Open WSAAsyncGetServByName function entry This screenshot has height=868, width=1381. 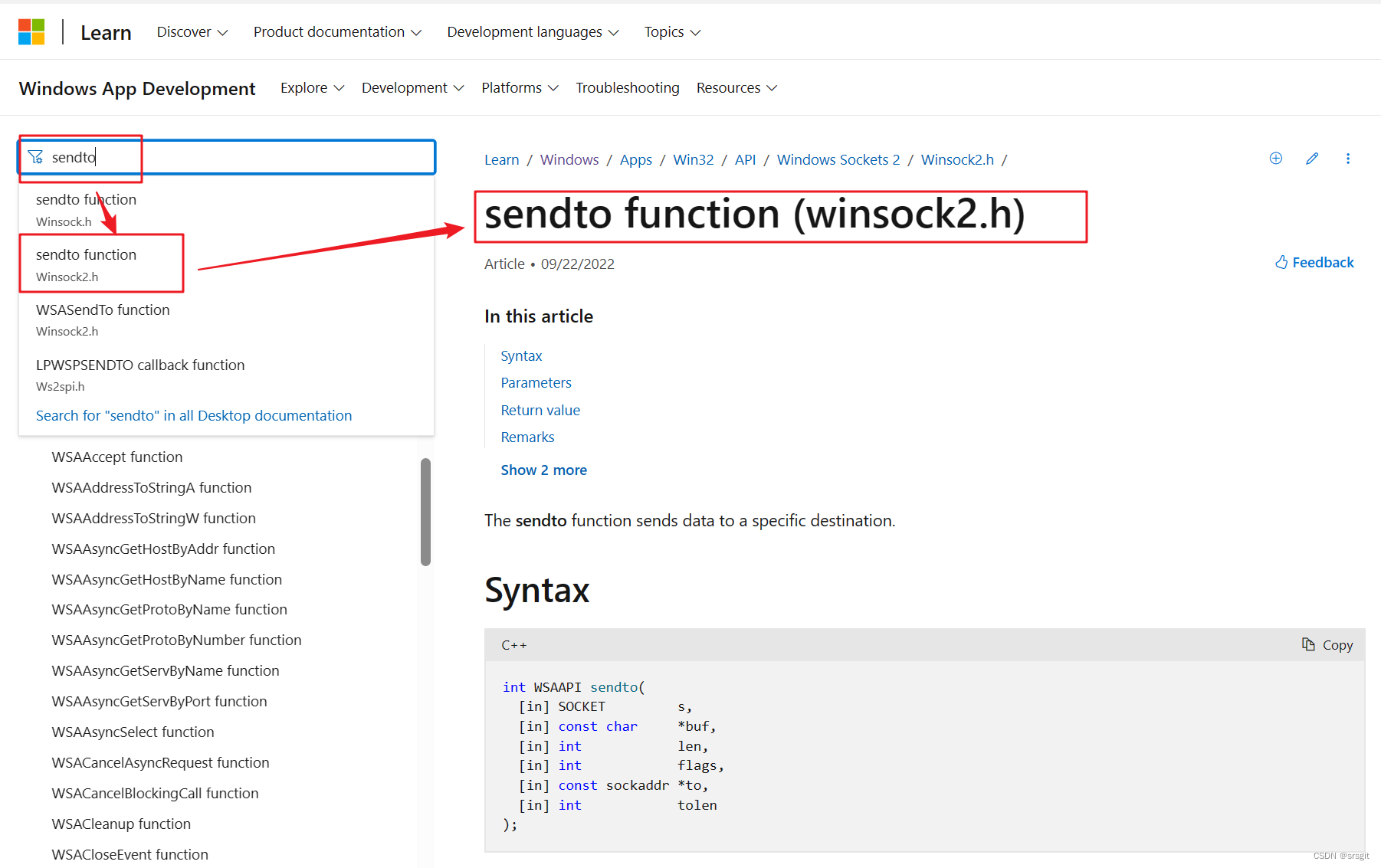click(x=166, y=671)
